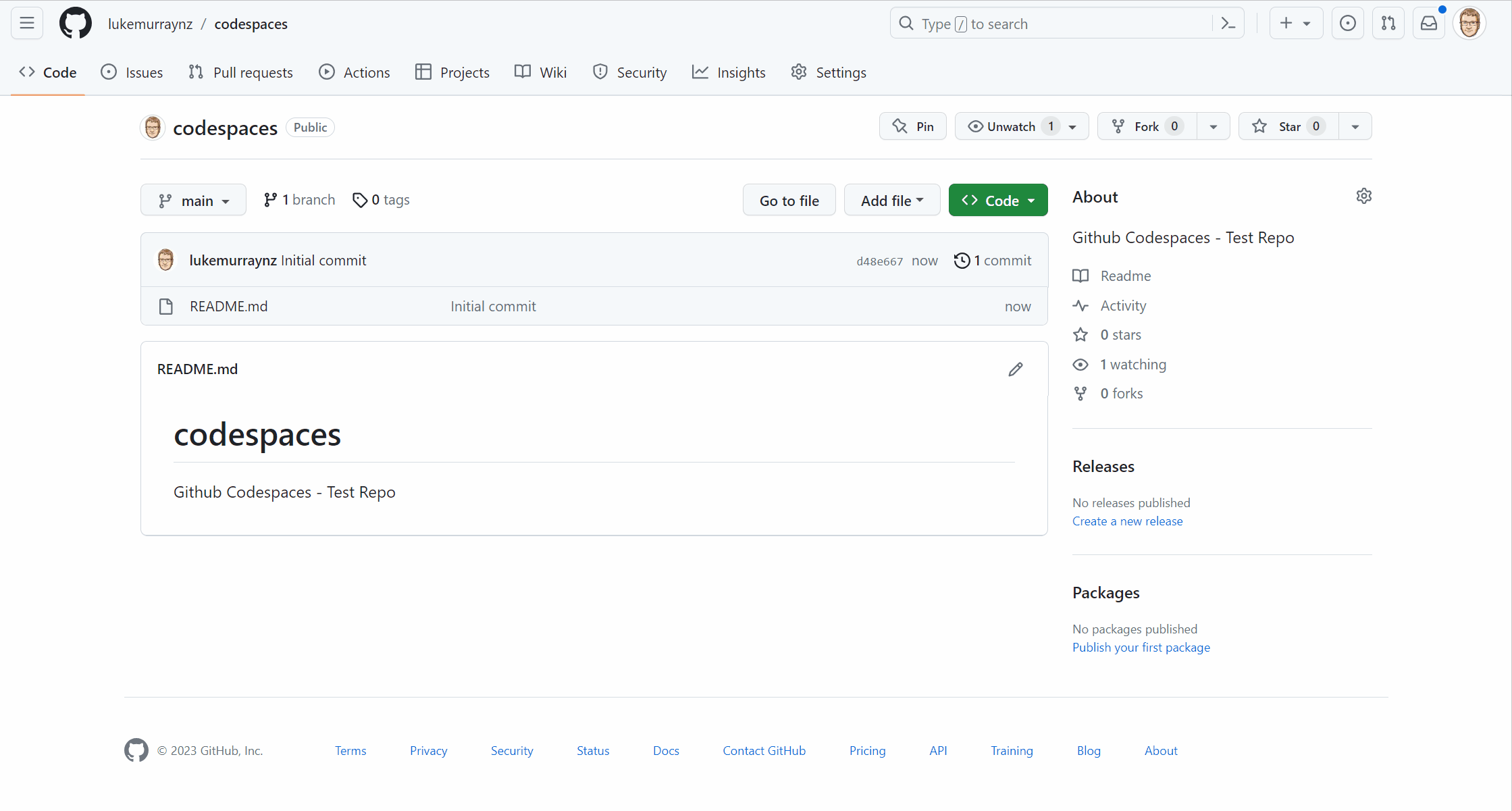Open the Add file dropdown
Screen dimensions: 1512x811
click(x=892, y=201)
